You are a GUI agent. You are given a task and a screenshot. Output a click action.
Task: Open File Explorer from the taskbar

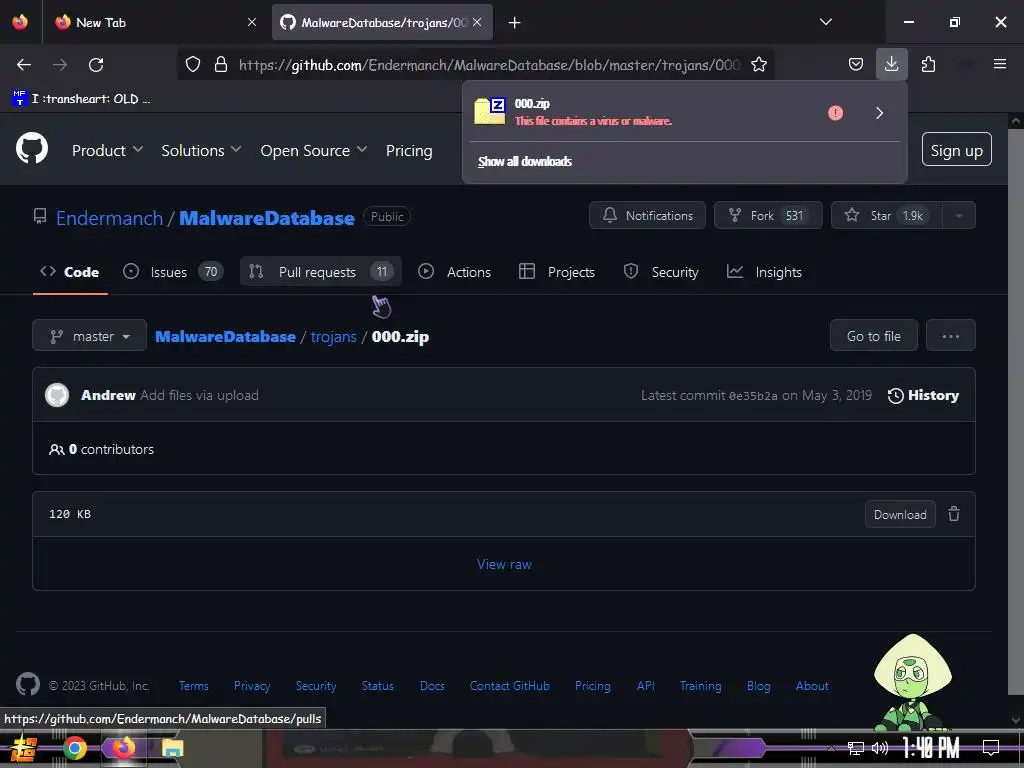(172, 748)
